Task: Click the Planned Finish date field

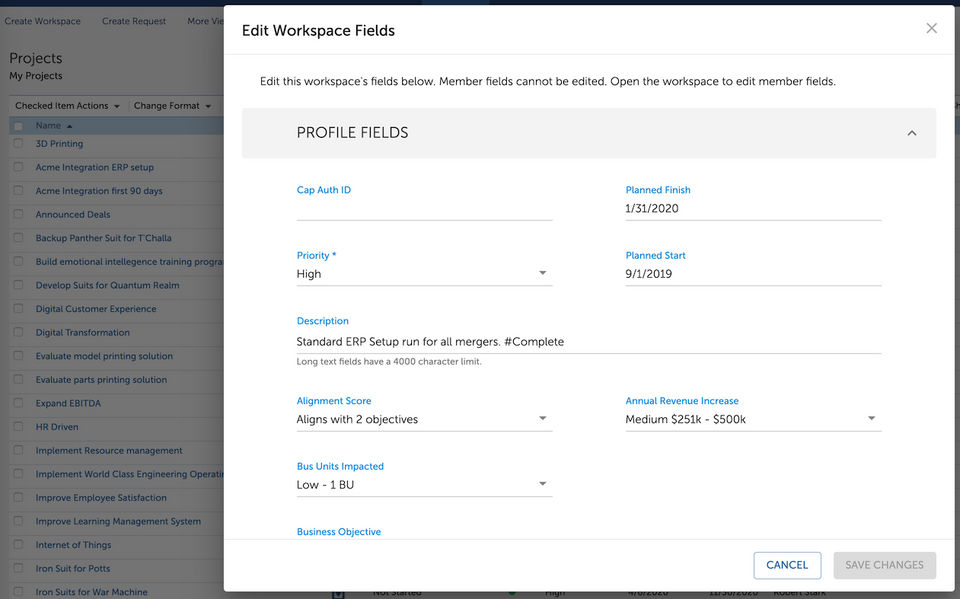Action: pos(753,209)
